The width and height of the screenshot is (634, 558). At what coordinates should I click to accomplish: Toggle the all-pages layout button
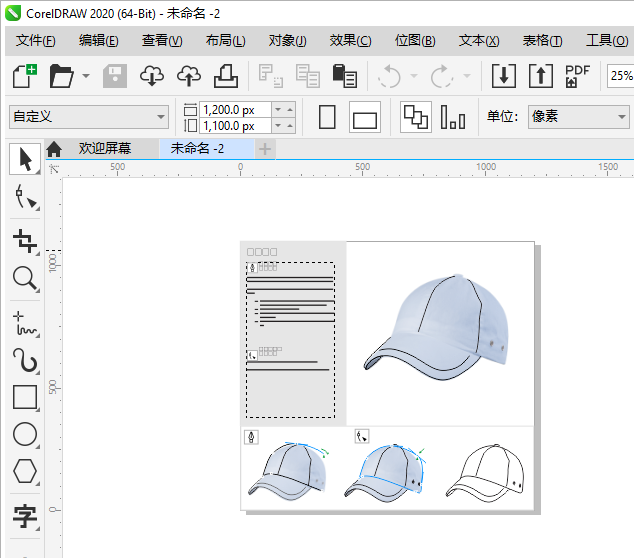[415, 117]
